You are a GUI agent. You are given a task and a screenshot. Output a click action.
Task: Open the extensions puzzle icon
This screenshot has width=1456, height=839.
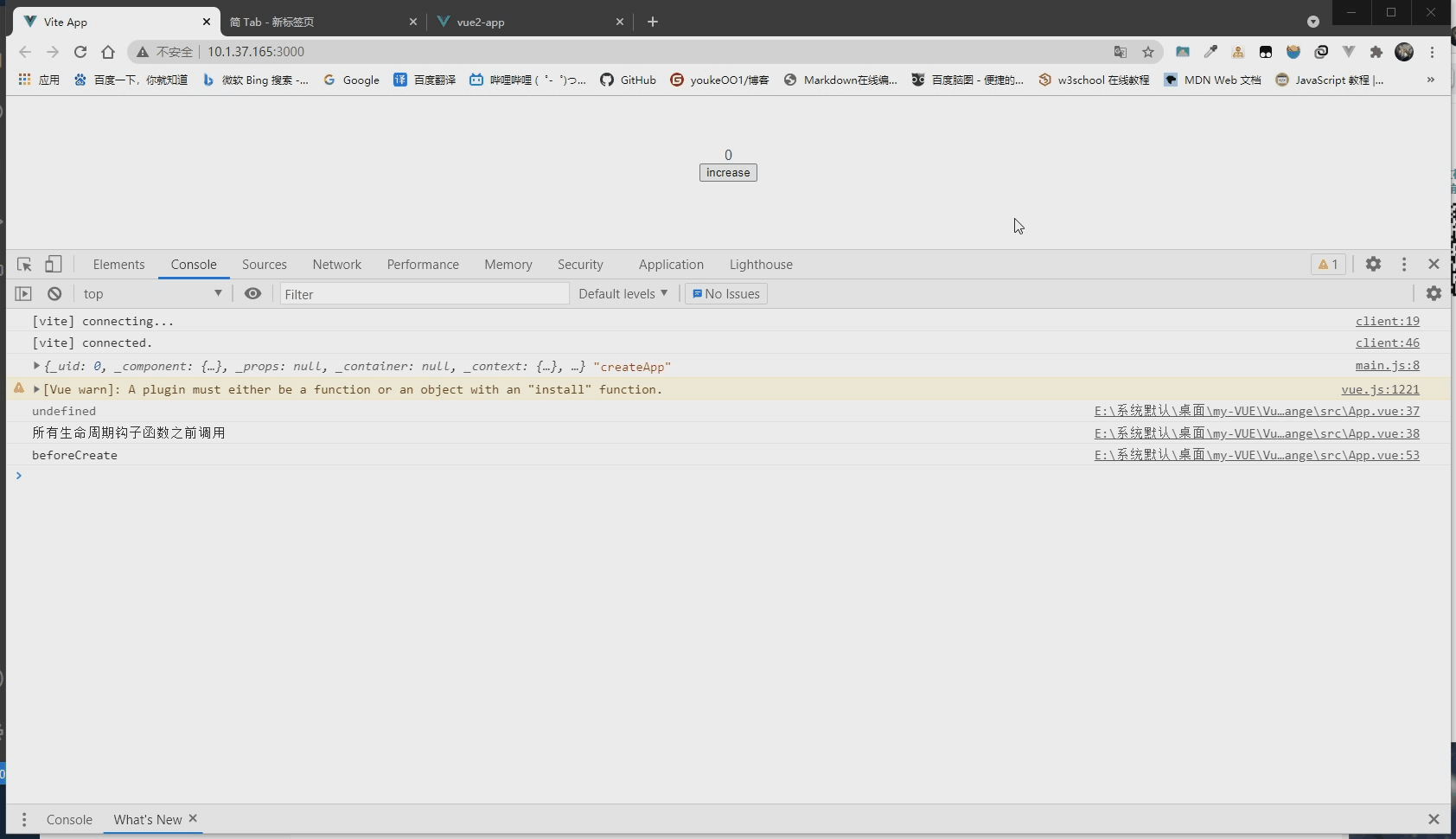tap(1376, 52)
